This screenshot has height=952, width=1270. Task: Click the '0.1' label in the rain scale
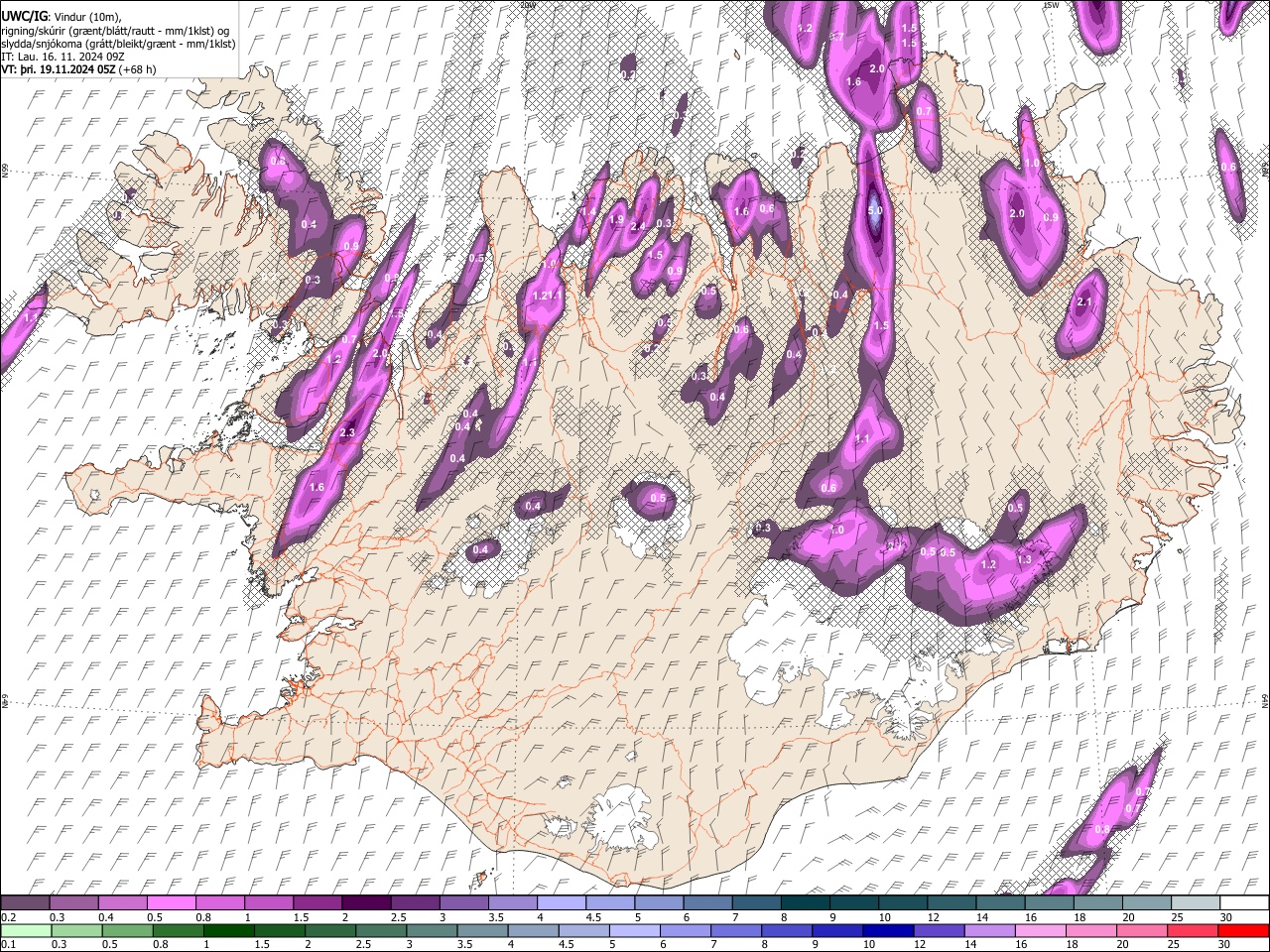click(x=8, y=944)
